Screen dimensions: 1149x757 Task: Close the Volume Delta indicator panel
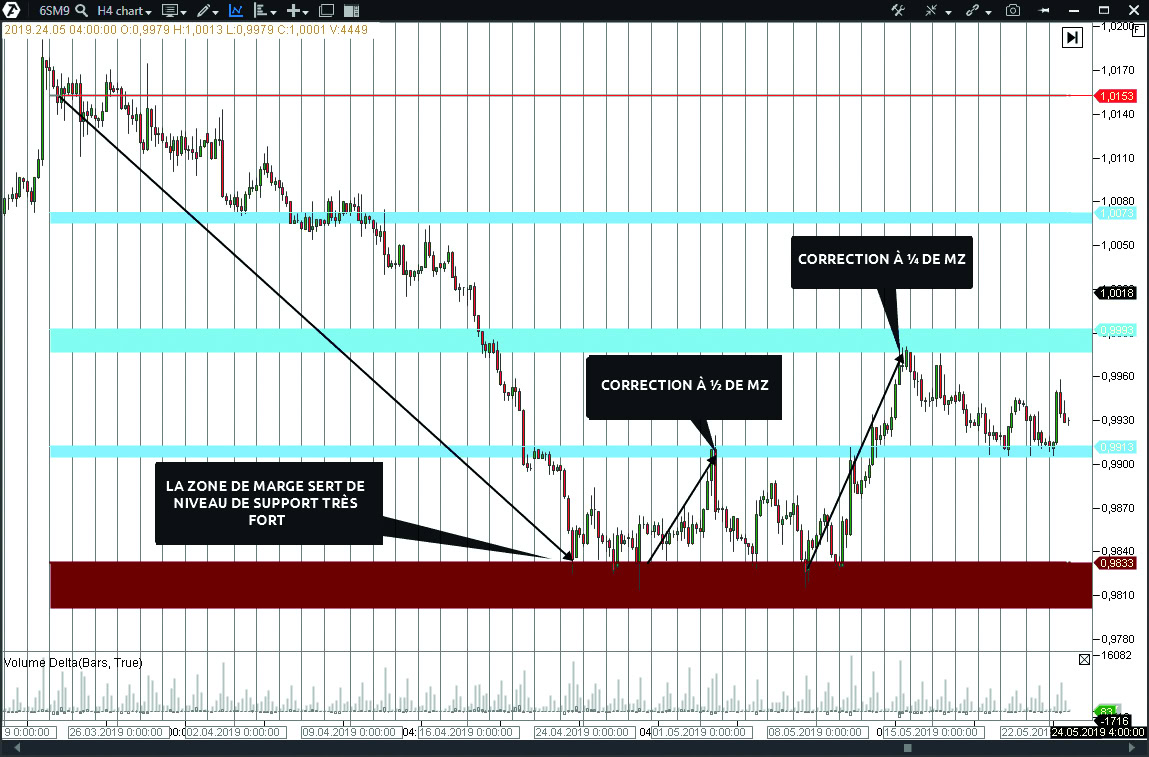(x=1085, y=659)
